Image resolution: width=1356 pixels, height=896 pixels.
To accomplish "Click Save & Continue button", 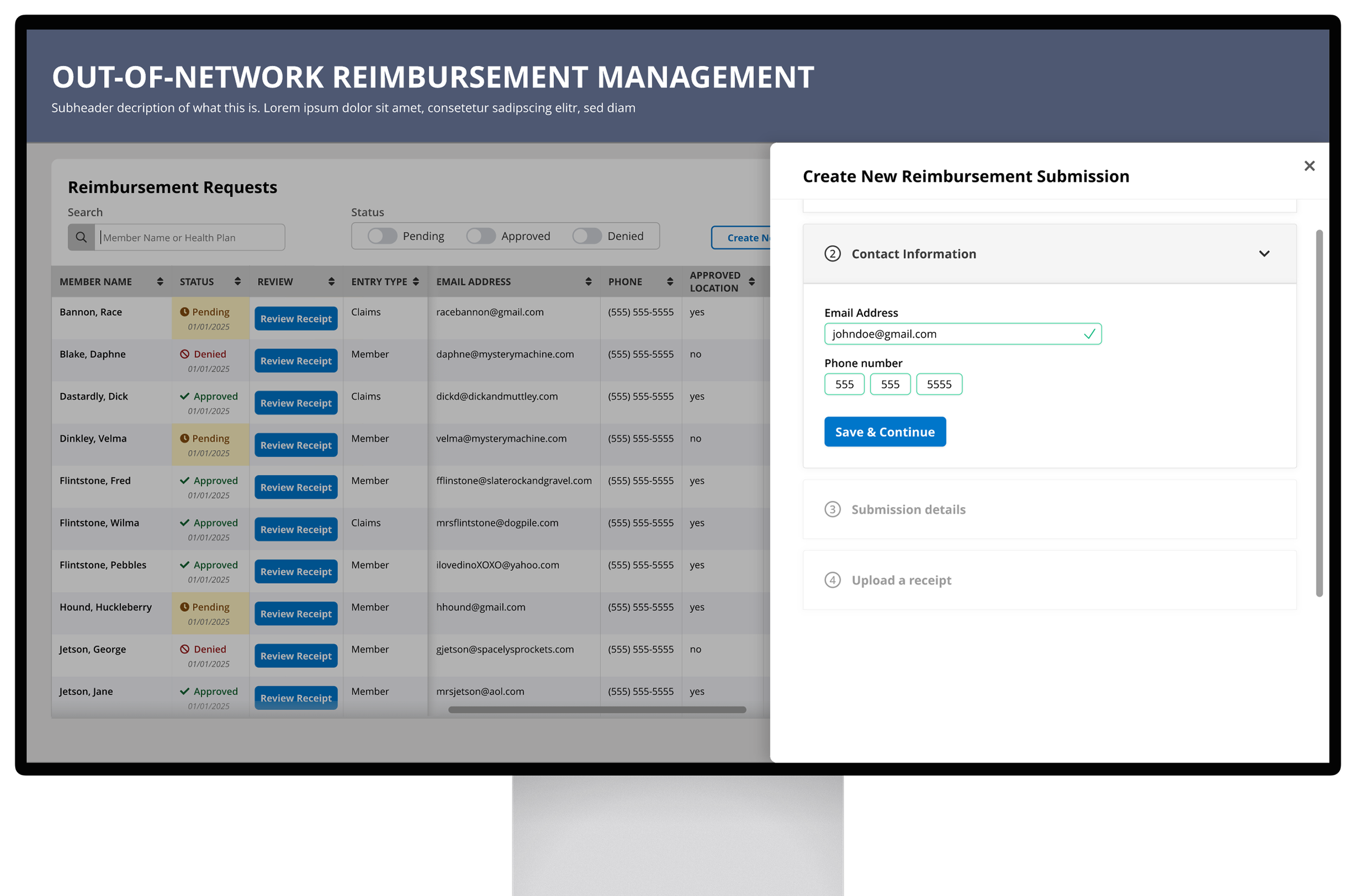I will pos(885,432).
